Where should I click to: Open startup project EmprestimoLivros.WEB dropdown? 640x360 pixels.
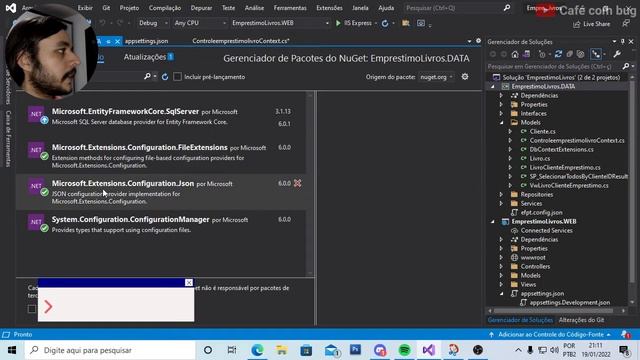pos(280,23)
